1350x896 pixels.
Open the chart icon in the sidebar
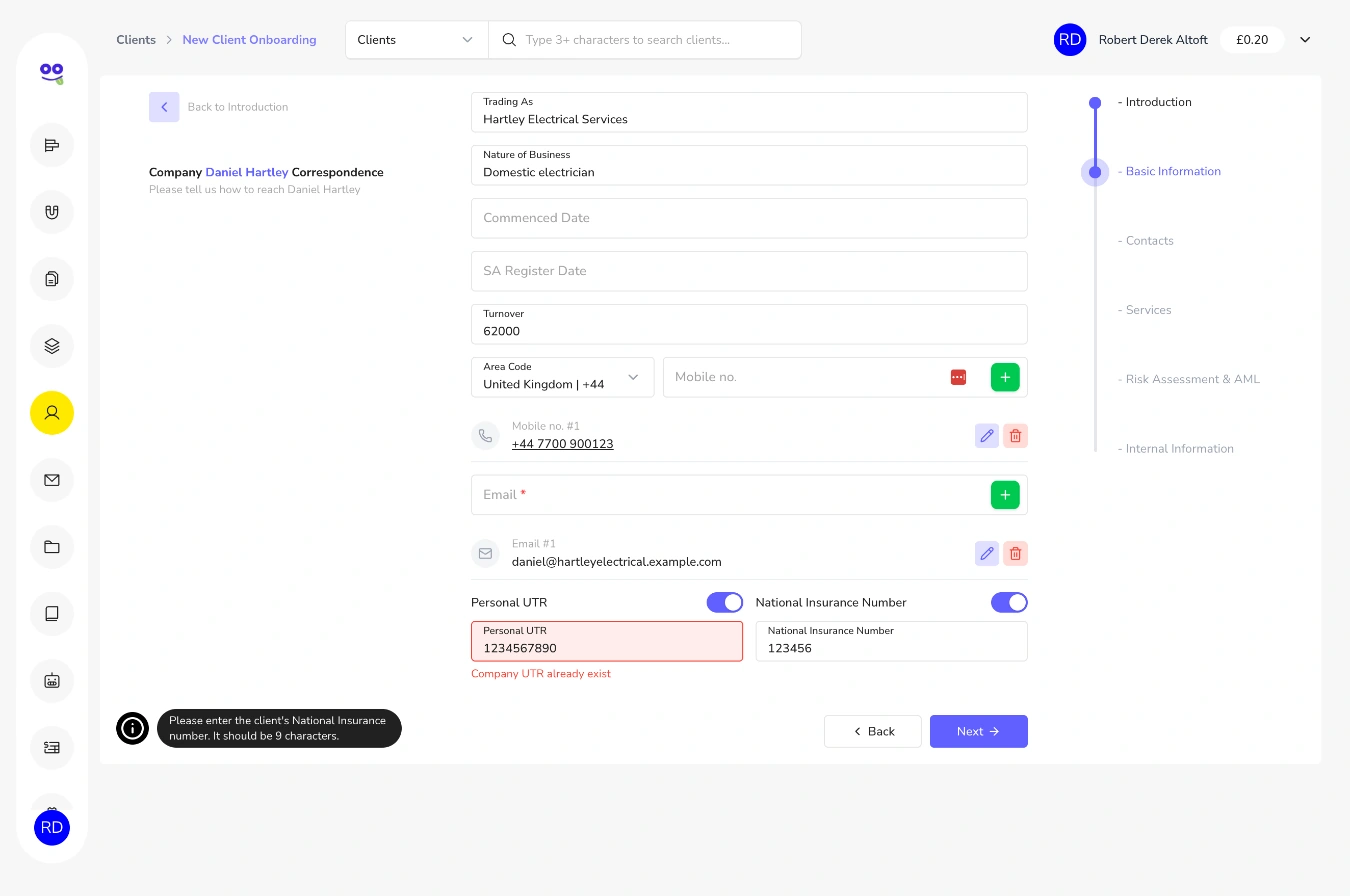pos(52,145)
